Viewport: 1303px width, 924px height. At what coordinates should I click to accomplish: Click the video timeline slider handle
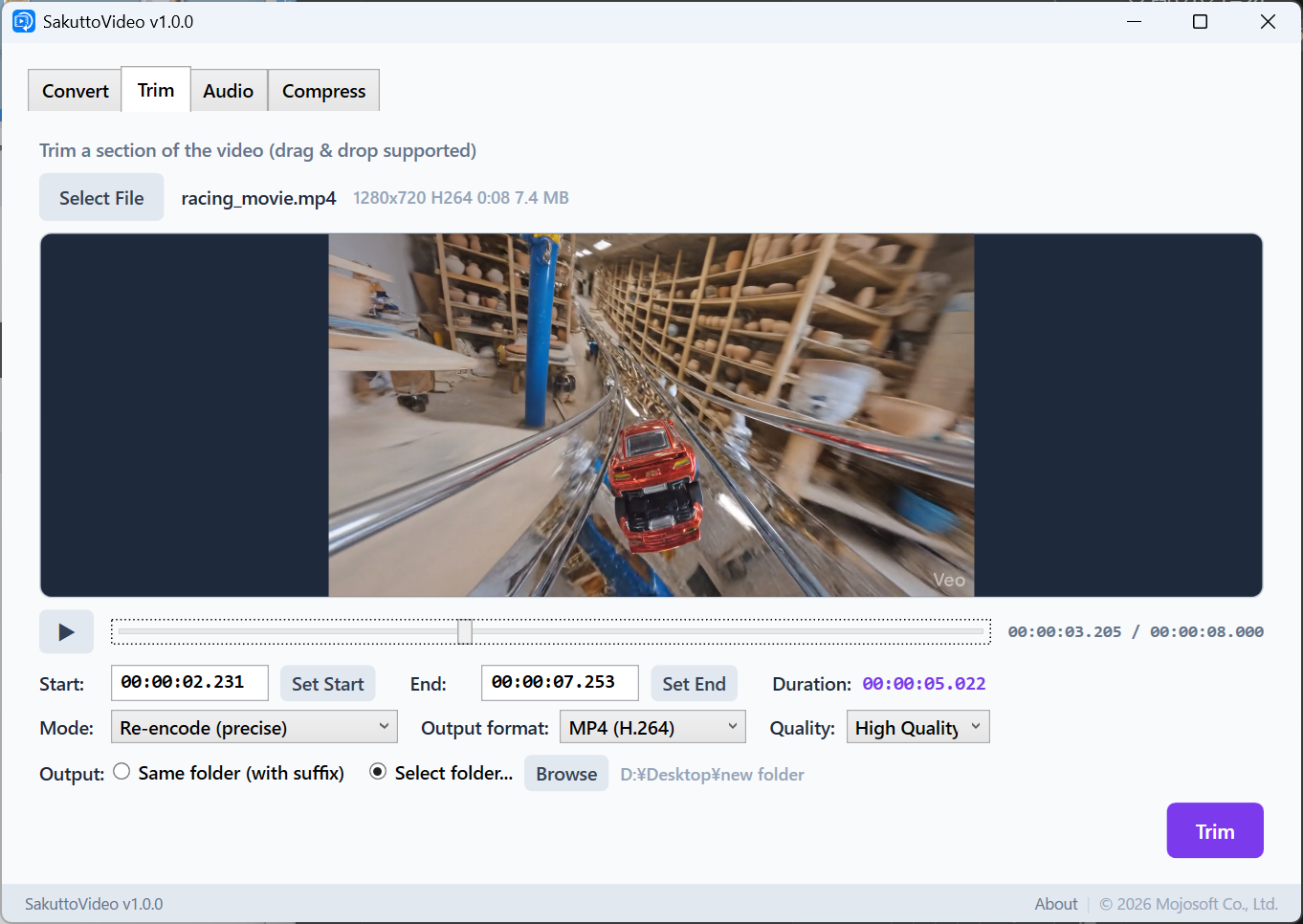pyautogui.click(x=465, y=631)
